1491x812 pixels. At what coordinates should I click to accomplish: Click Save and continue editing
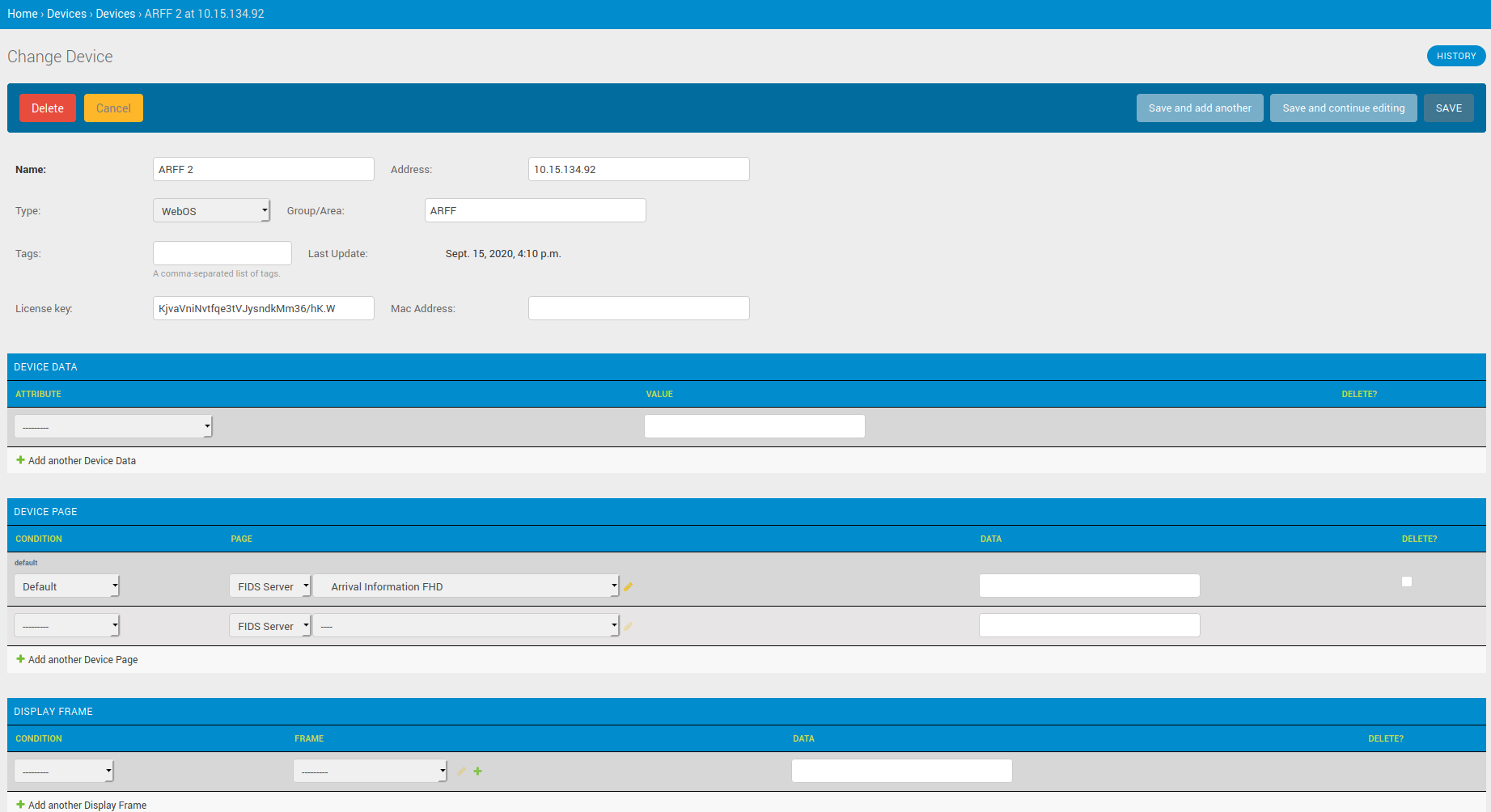point(1343,108)
